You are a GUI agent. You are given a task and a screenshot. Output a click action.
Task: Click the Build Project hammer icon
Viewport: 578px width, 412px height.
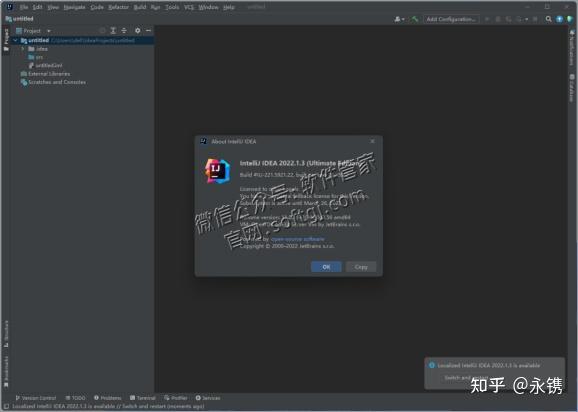[415, 19]
